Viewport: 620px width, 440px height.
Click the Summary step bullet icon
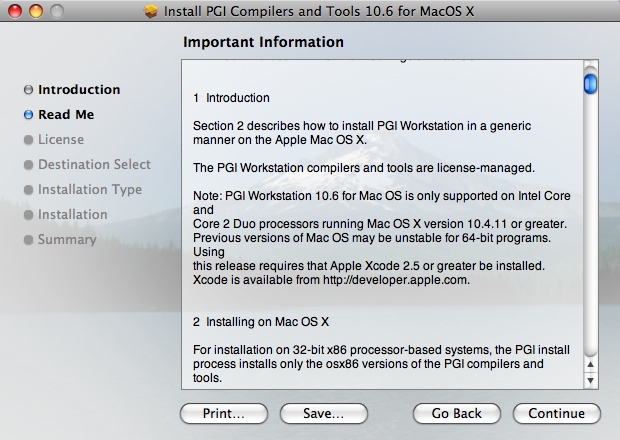tap(28, 240)
